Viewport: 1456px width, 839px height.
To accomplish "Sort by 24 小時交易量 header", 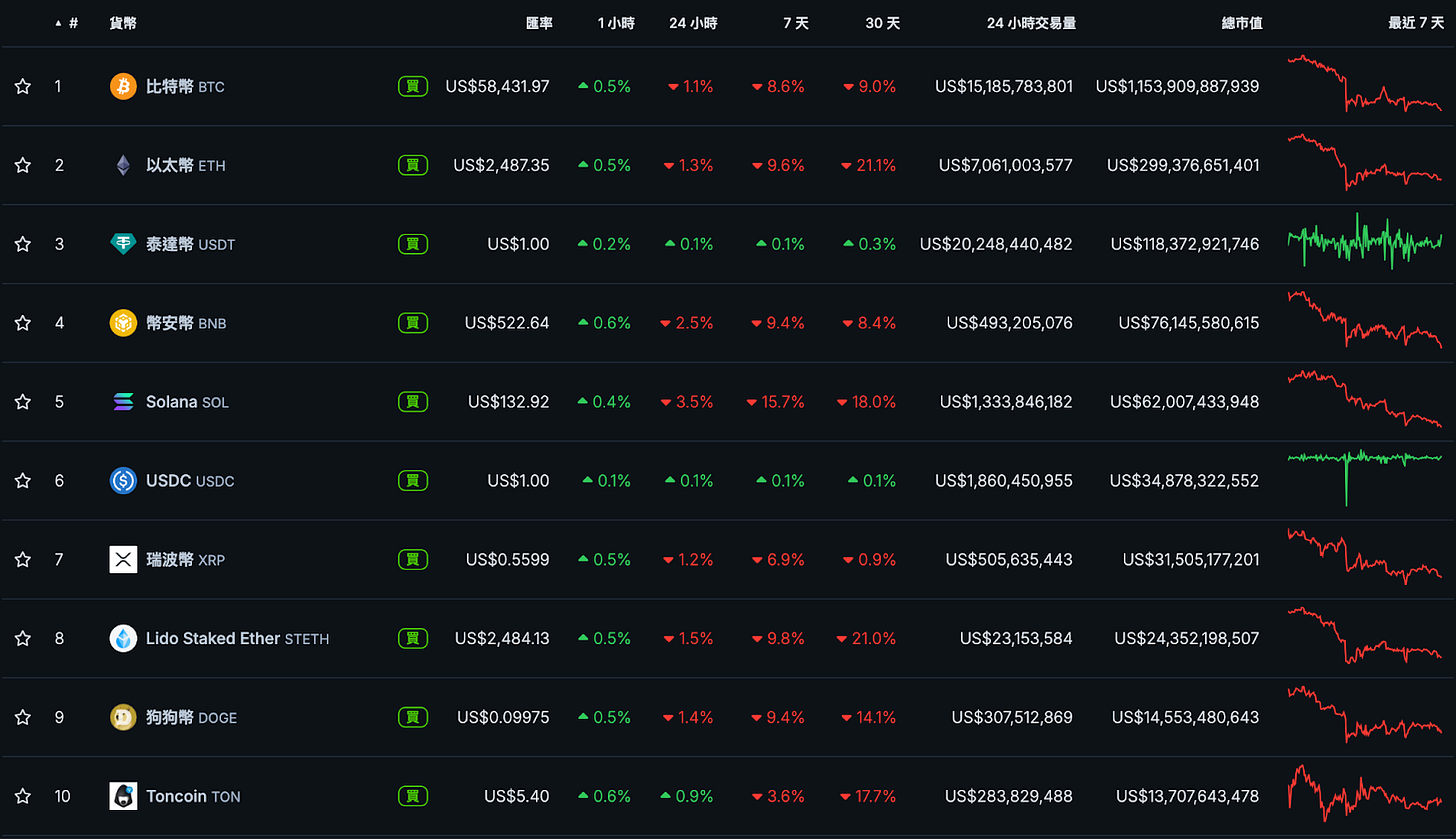I will (1031, 23).
